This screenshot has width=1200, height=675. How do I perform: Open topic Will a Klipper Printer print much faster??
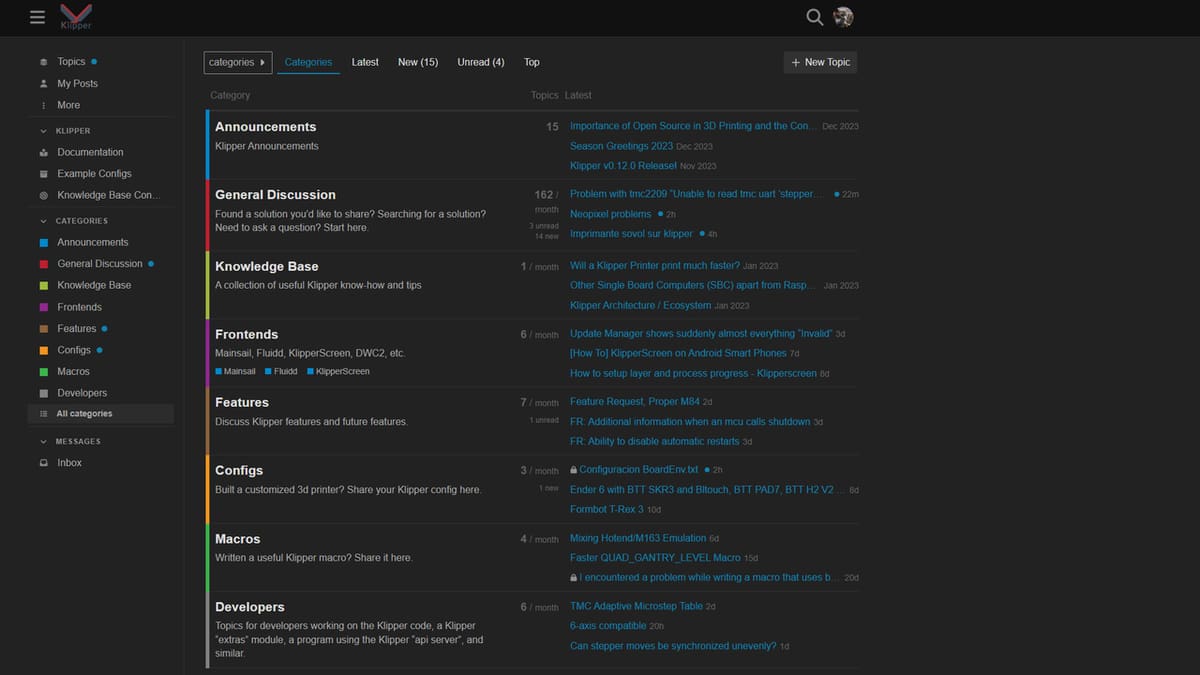[655, 266]
